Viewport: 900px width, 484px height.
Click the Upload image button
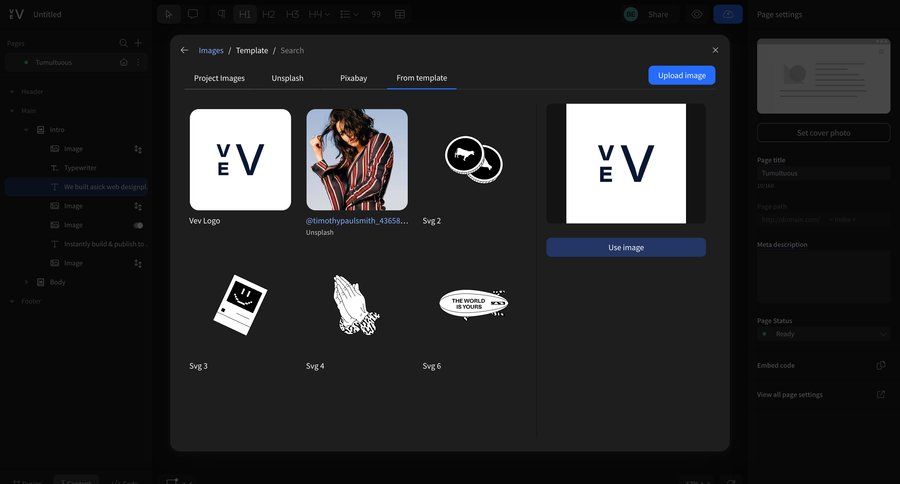(x=681, y=75)
